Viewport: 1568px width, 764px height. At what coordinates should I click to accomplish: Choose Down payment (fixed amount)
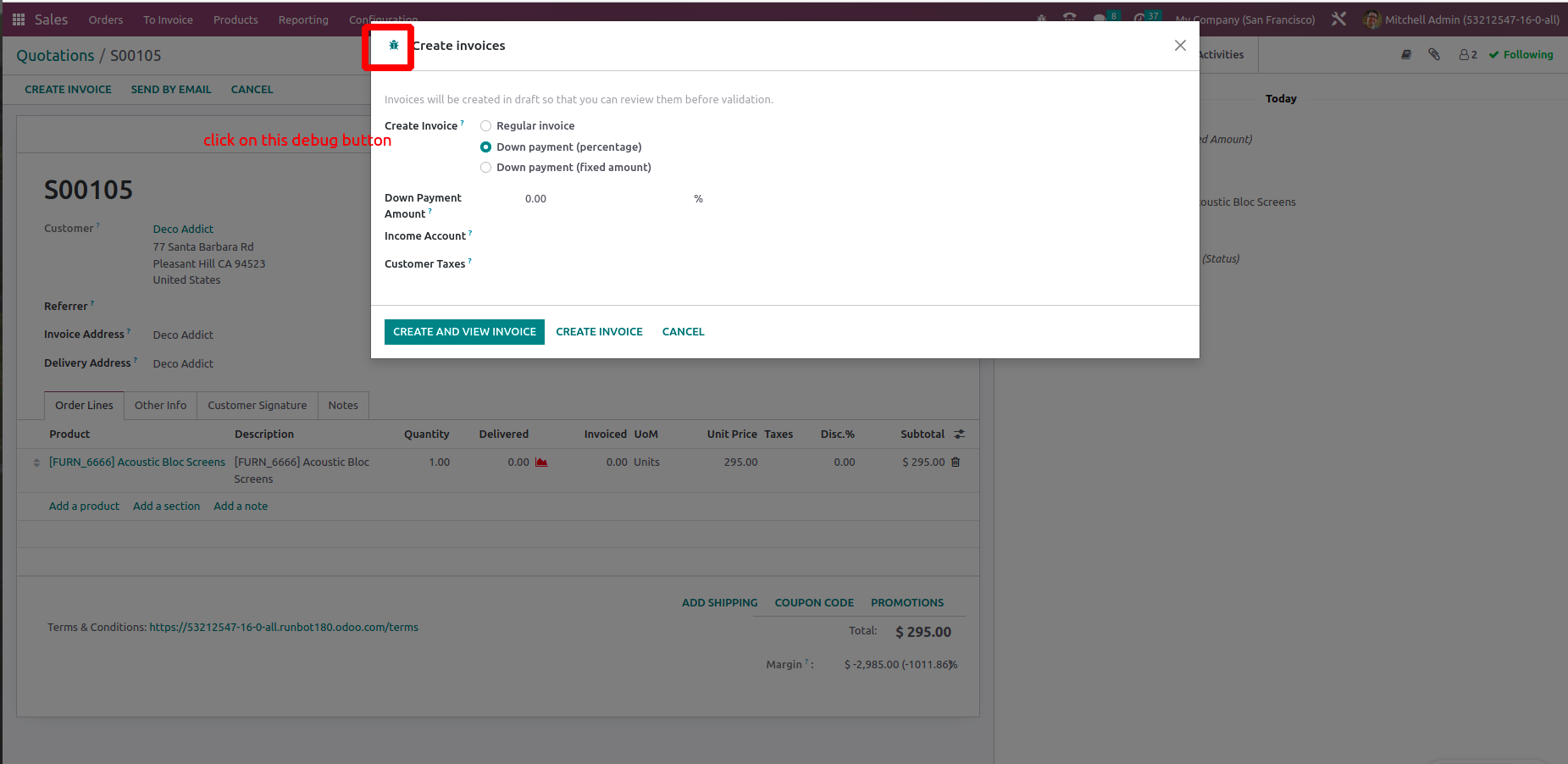pos(486,168)
